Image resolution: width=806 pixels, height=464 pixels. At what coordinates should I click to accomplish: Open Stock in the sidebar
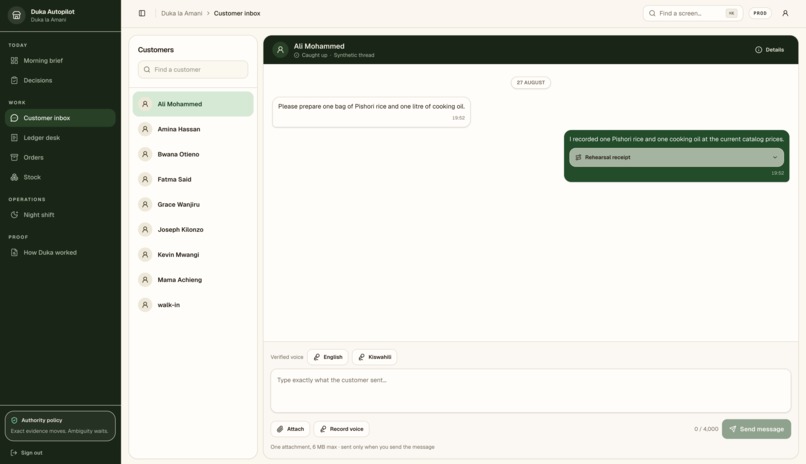click(x=60, y=177)
